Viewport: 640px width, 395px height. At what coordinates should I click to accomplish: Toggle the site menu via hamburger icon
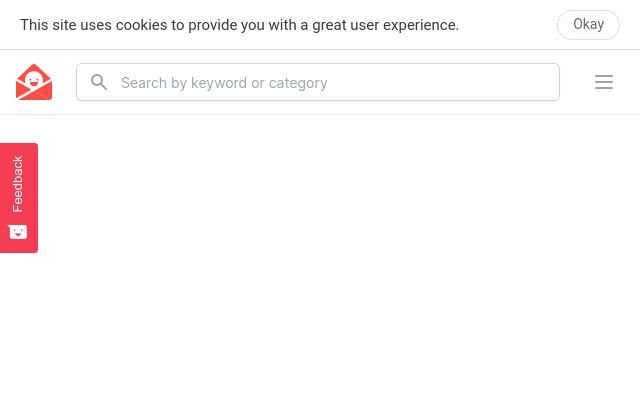click(604, 82)
